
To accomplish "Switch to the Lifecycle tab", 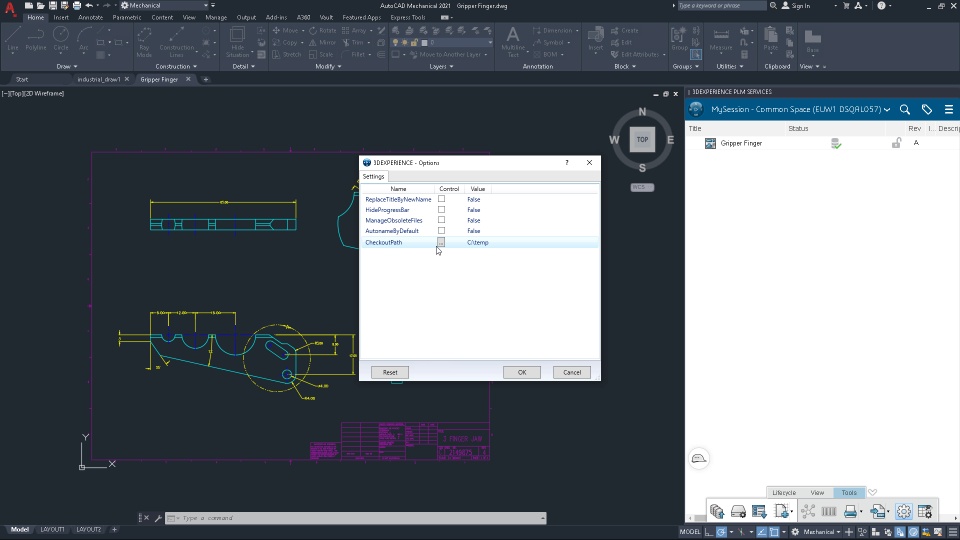I will point(784,492).
